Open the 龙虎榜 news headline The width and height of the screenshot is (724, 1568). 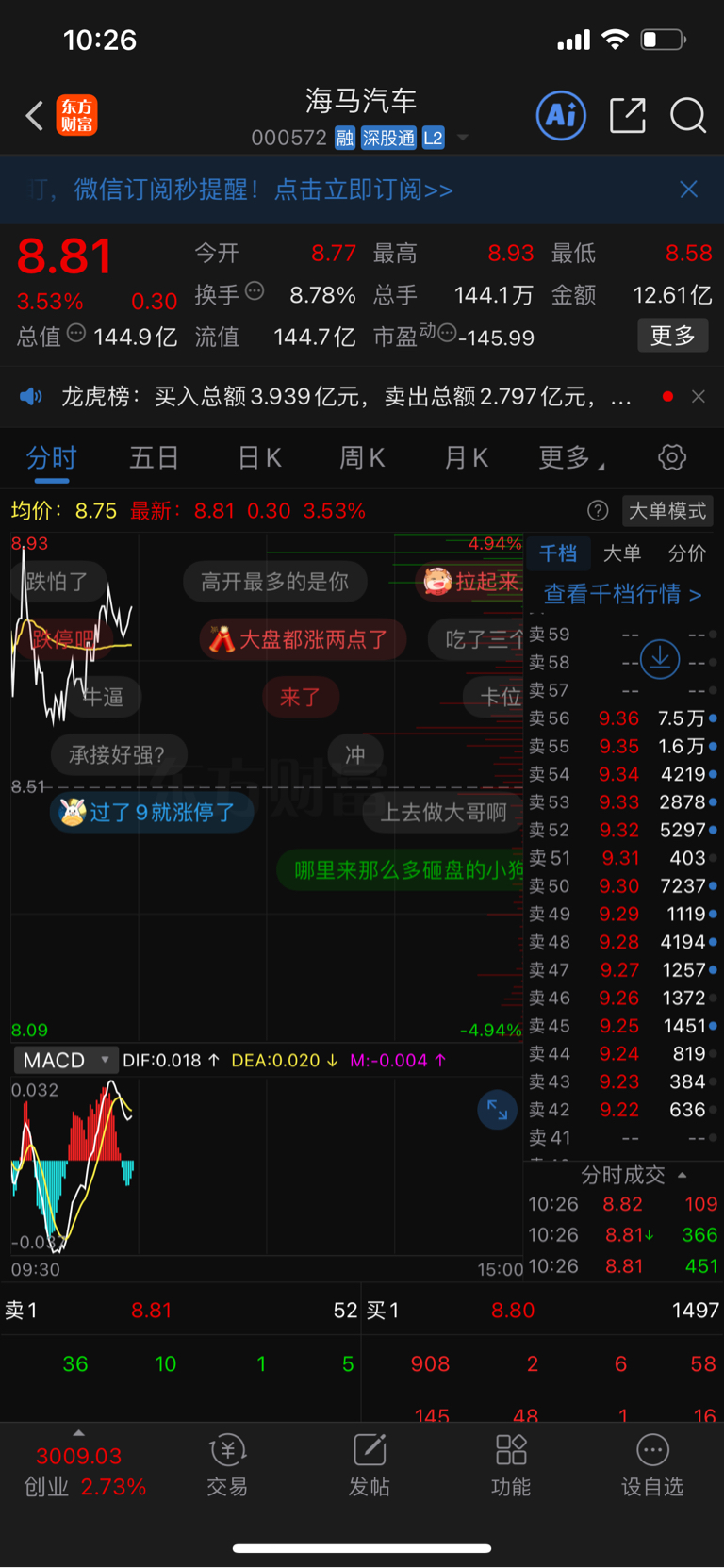(x=345, y=396)
